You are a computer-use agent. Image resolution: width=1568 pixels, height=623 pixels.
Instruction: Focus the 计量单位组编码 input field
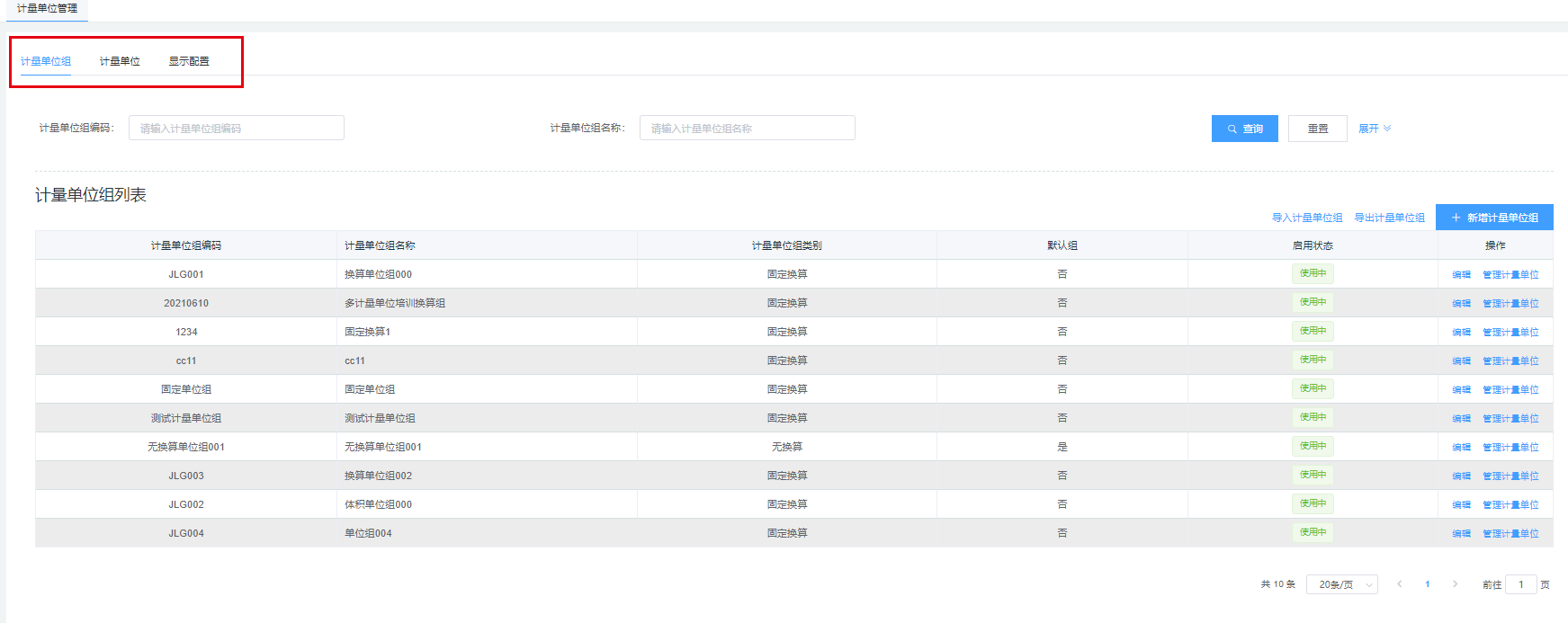(x=236, y=129)
